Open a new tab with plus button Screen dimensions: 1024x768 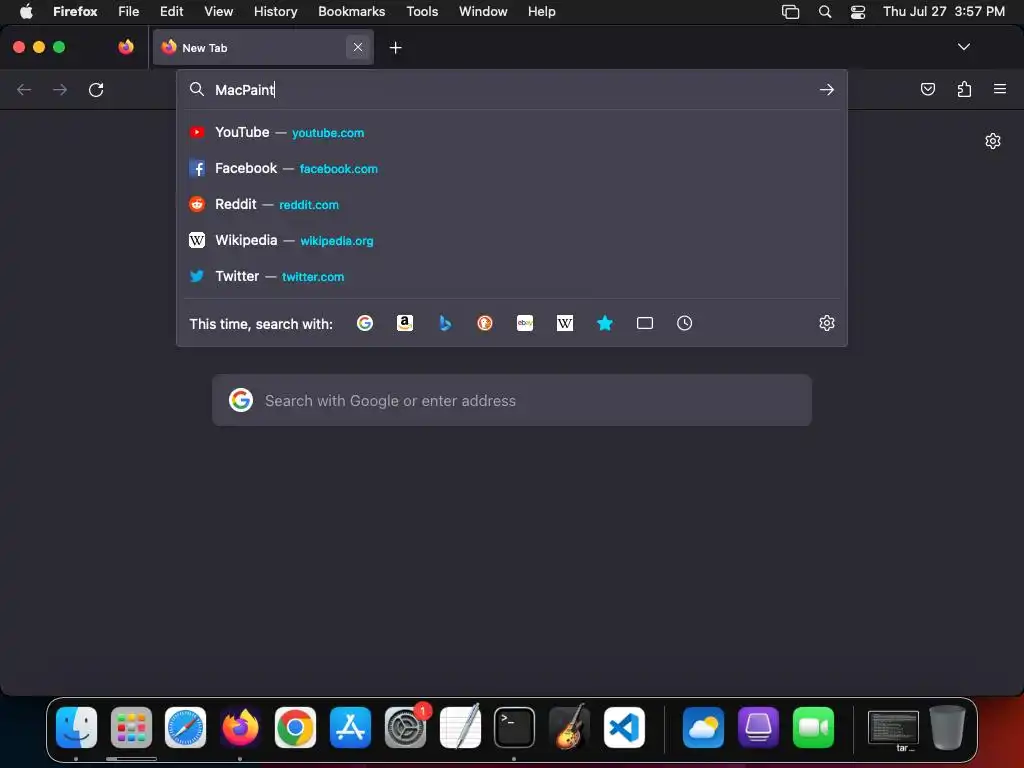pos(395,48)
